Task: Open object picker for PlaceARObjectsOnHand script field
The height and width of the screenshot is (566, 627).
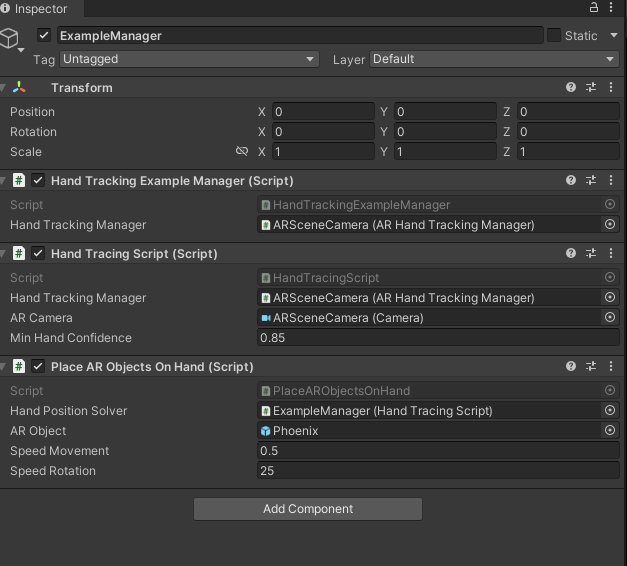Action: click(x=609, y=390)
